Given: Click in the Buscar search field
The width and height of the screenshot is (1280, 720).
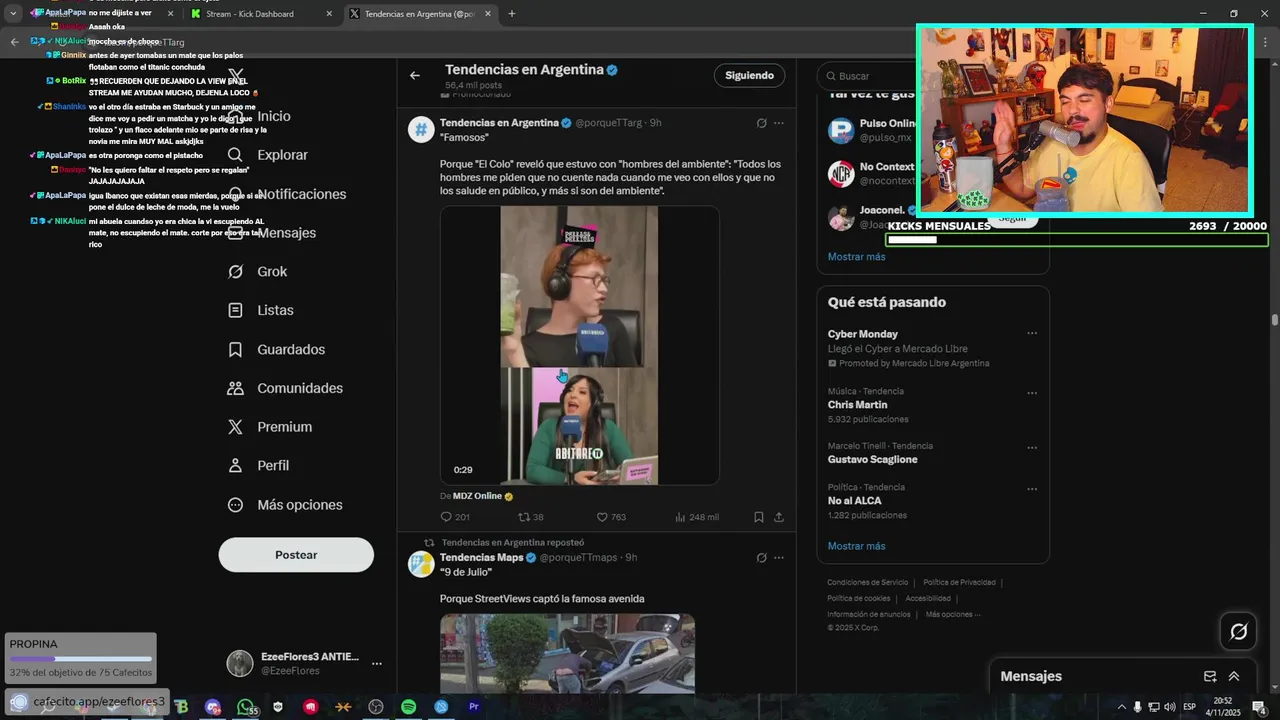Looking at the screenshot, I should point(865,76).
